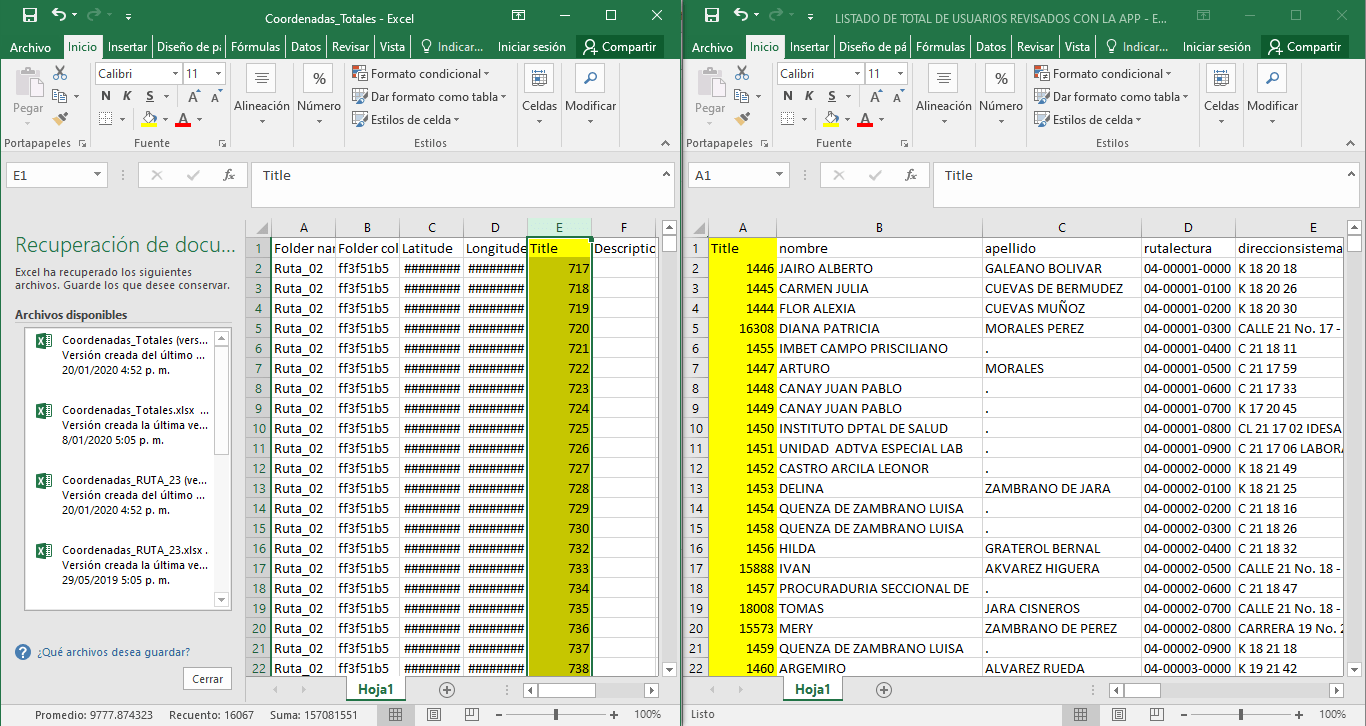Viewport: 1366px width, 726px height.
Task: Open the font size dropdown showing 11
Action: tap(219, 73)
